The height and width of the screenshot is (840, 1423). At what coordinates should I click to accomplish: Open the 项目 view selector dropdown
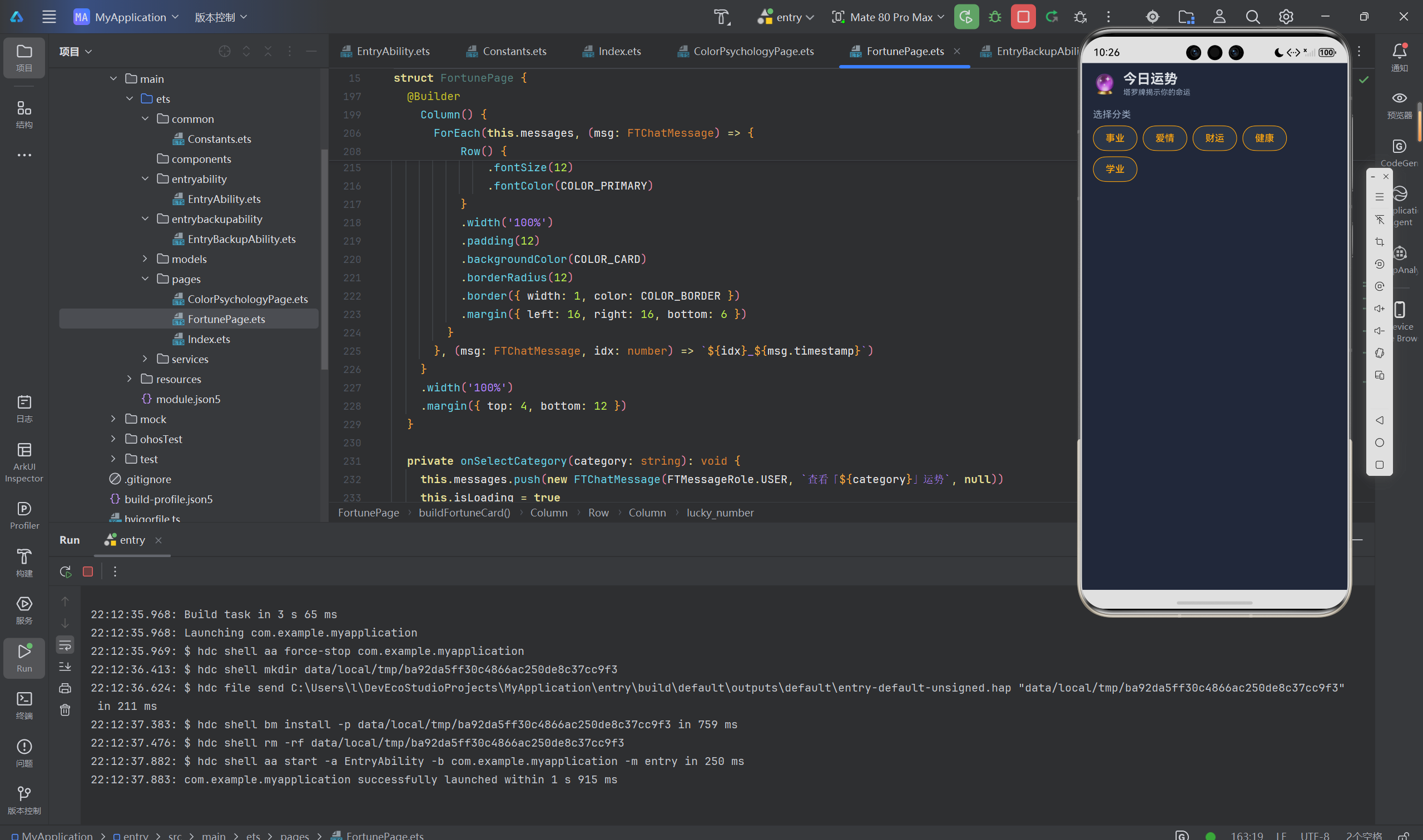[75, 52]
